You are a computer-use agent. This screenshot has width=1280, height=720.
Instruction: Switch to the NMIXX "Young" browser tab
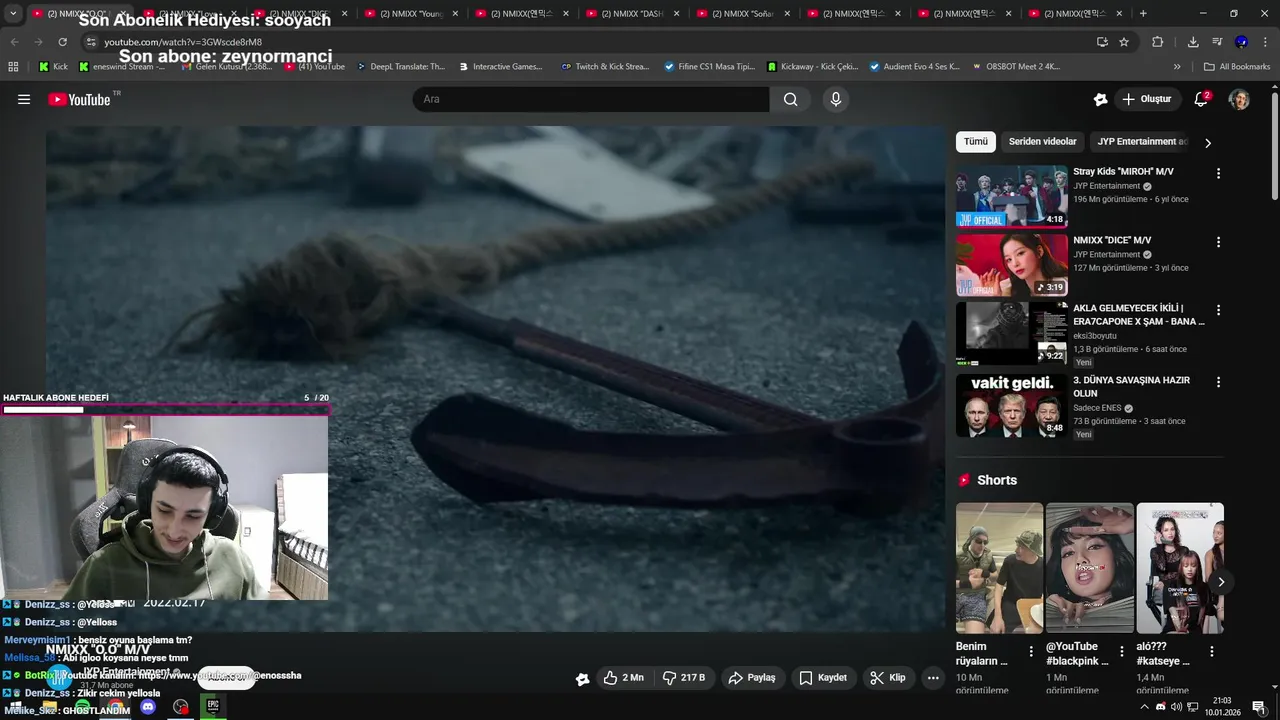click(409, 14)
